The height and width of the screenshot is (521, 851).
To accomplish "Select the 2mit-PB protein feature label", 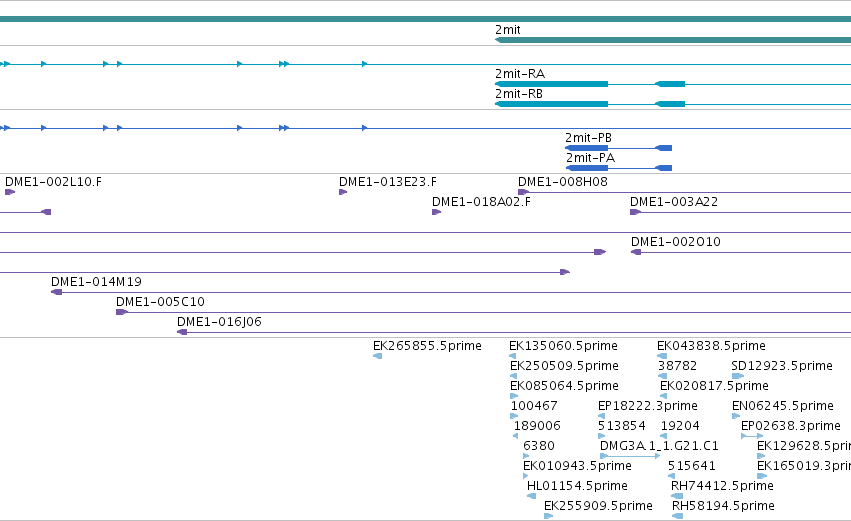I will point(588,138).
